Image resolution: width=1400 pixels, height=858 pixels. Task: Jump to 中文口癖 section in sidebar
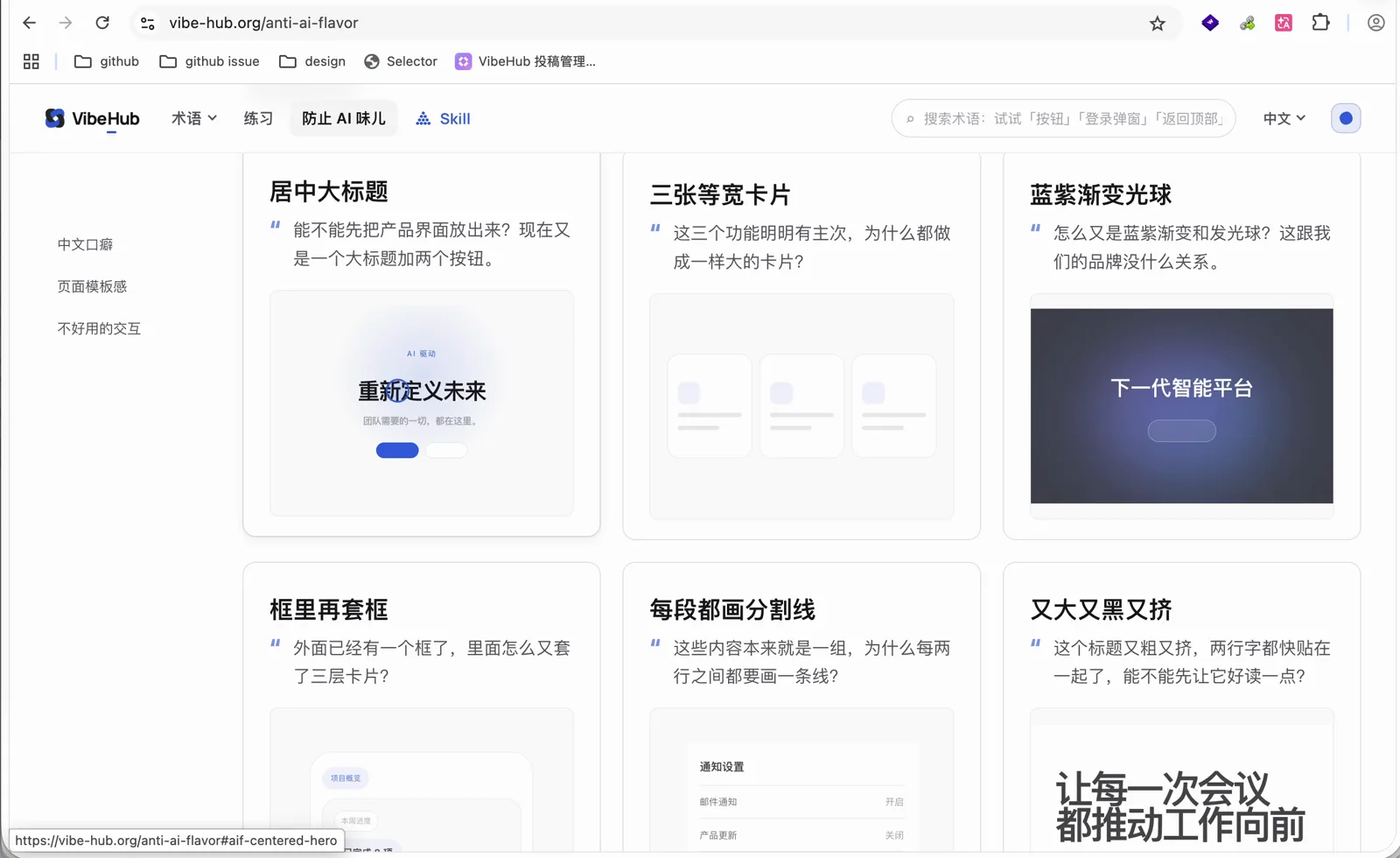coord(85,244)
